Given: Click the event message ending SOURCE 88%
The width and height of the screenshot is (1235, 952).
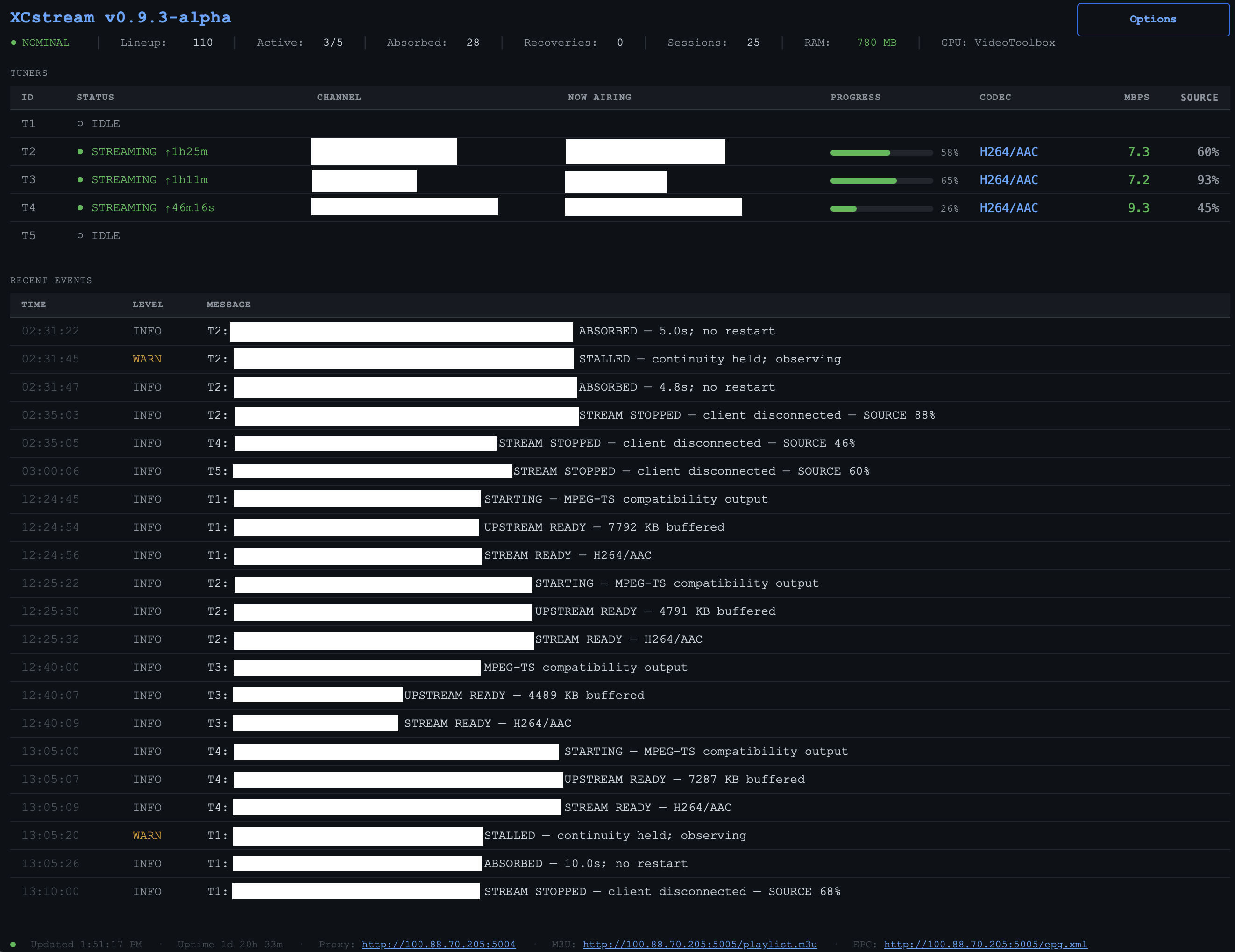Looking at the screenshot, I should click(757, 415).
